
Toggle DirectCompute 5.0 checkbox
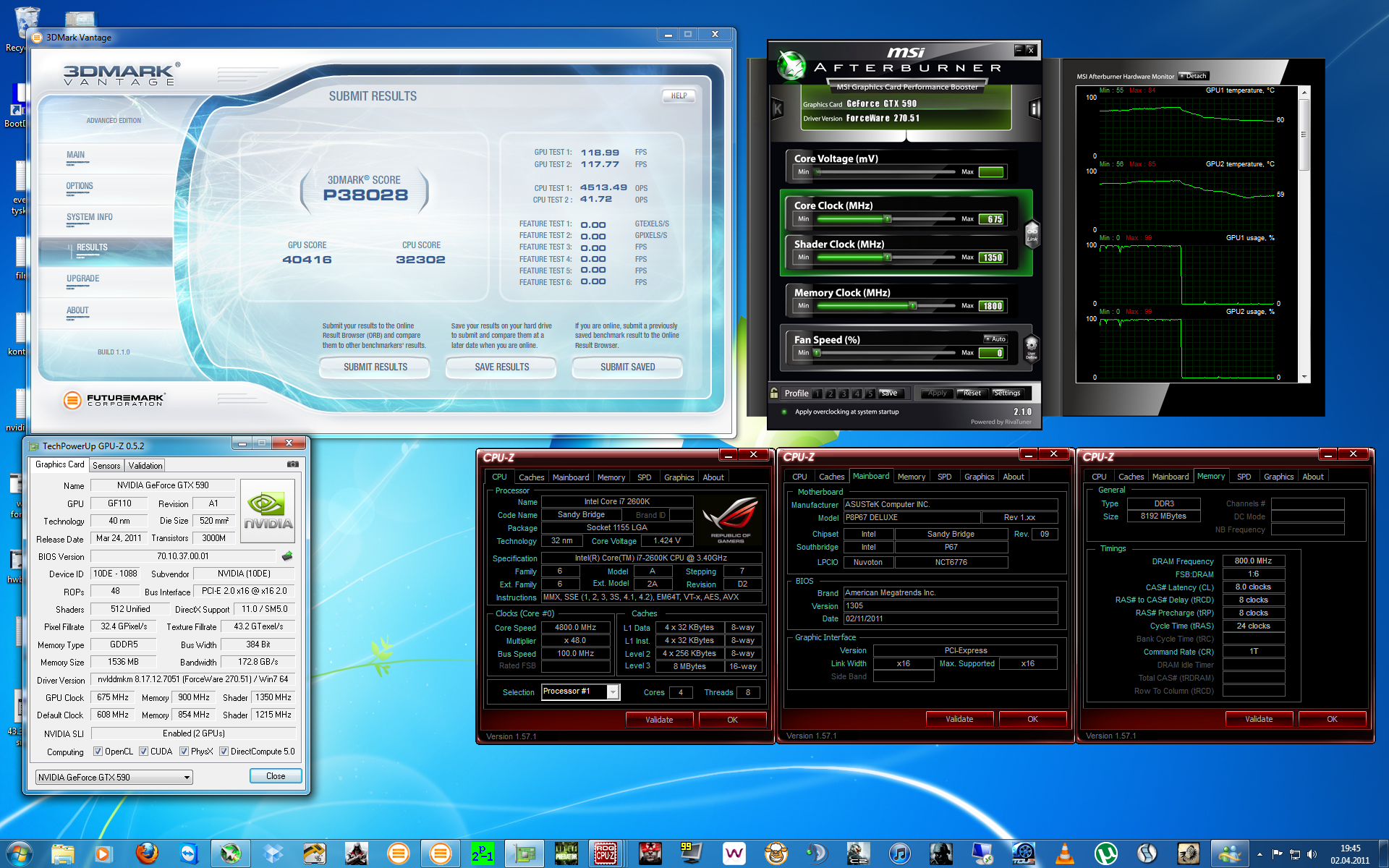click(224, 752)
